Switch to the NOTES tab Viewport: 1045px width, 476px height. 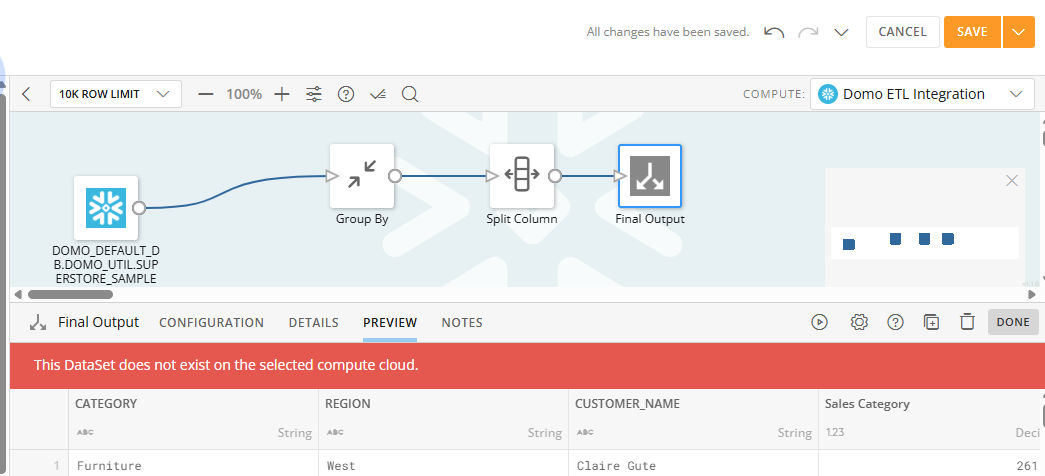(x=462, y=323)
